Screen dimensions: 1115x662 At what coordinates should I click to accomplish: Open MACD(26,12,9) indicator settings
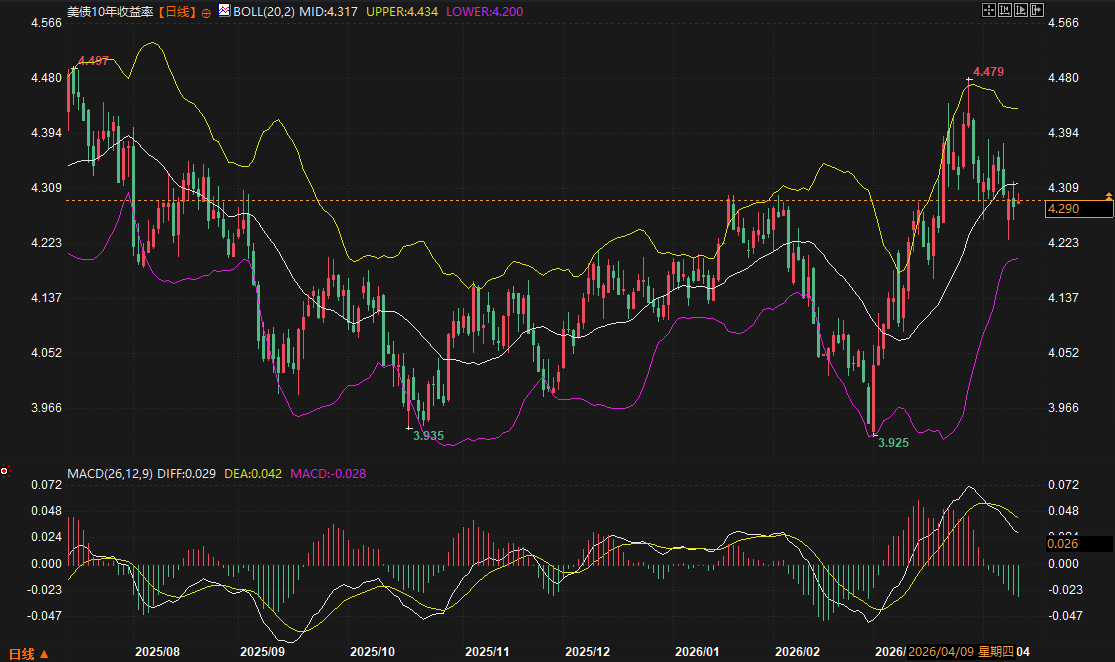(x=109, y=472)
